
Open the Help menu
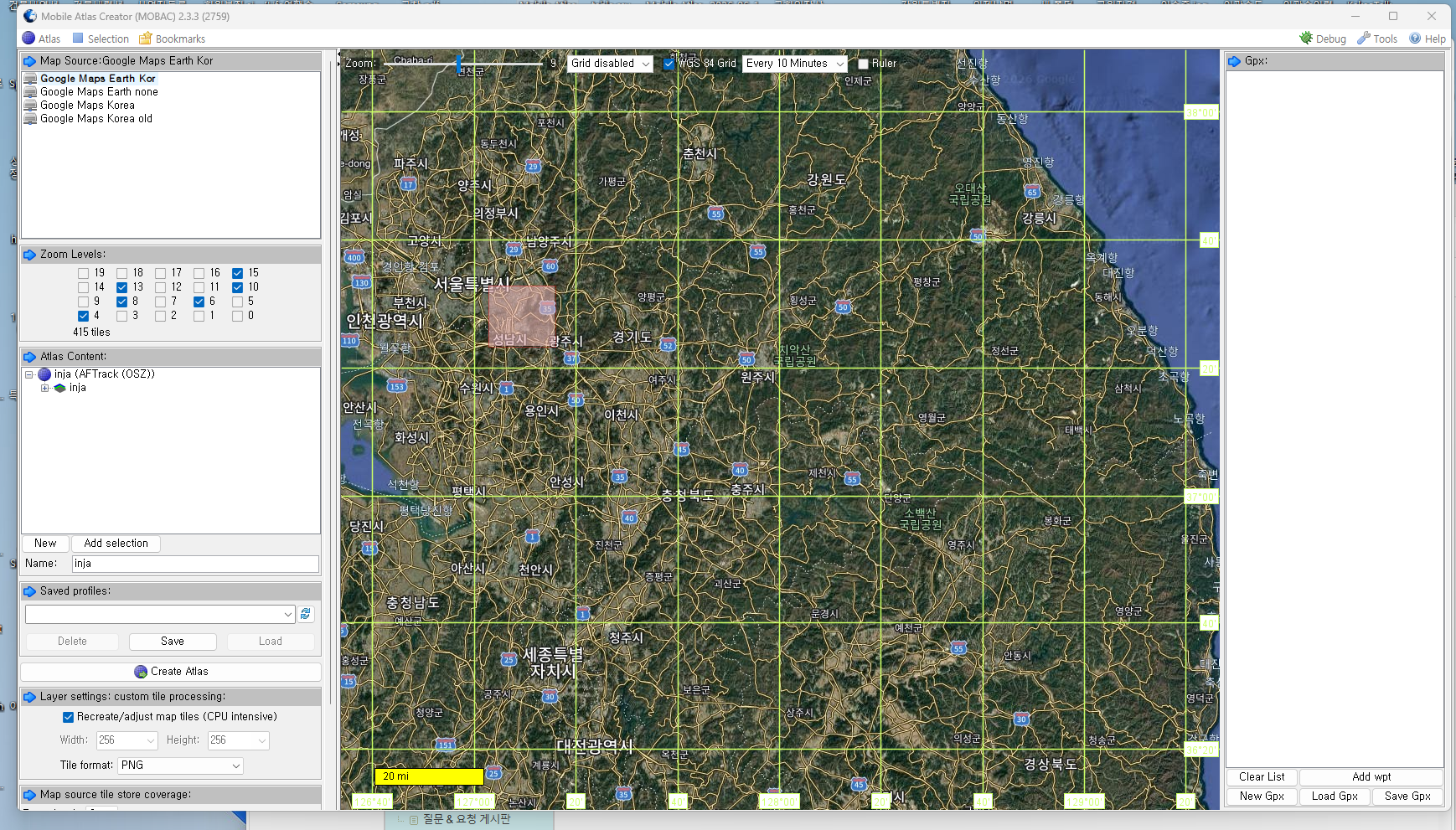tap(1428, 39)
